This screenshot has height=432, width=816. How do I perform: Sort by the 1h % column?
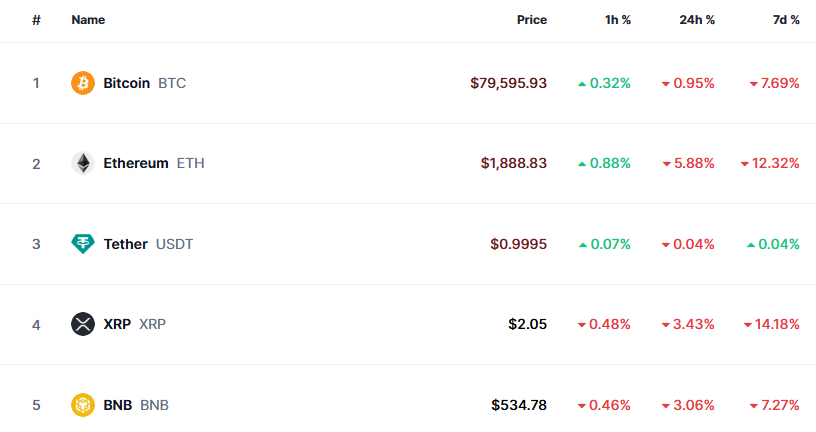point(618,20)
